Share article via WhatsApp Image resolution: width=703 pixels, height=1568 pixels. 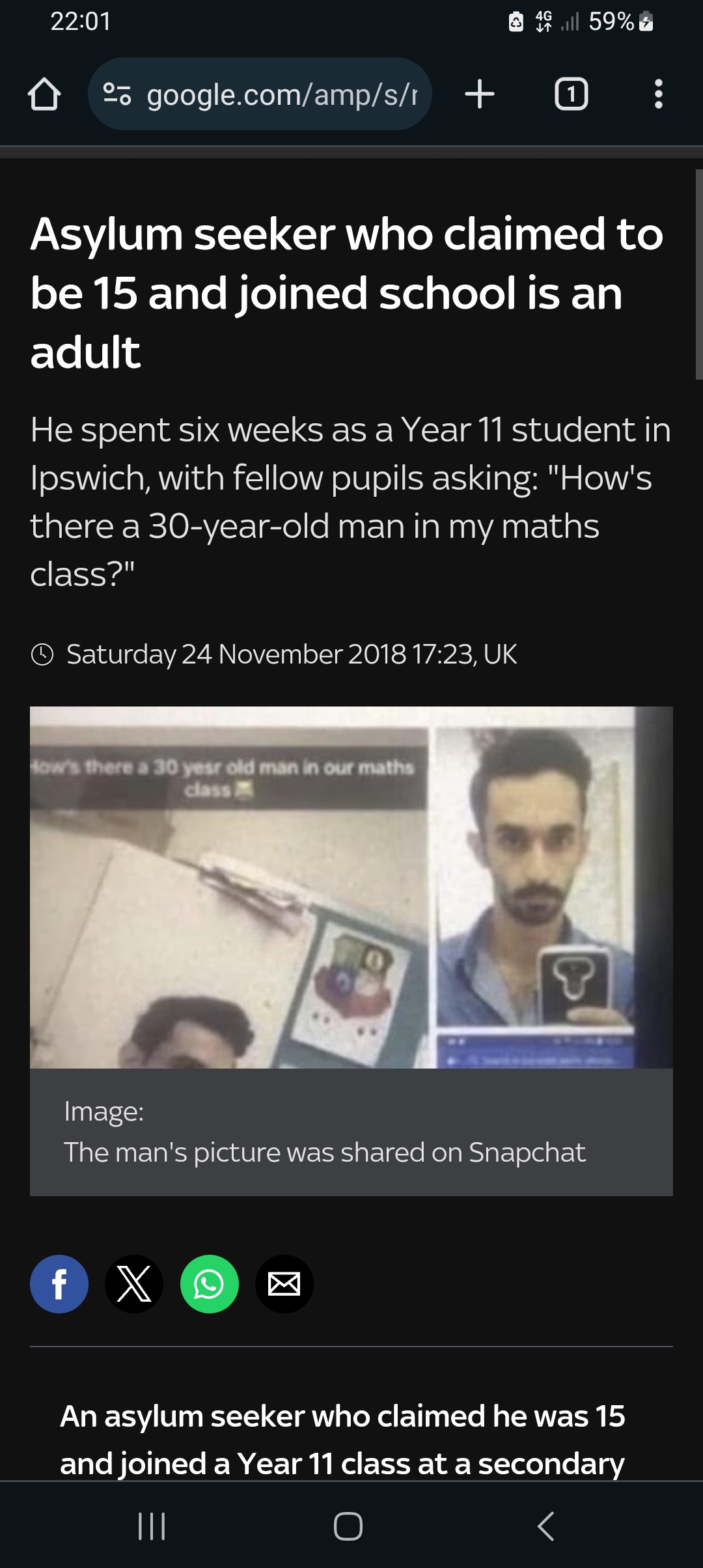click(x=210, y=1284)
